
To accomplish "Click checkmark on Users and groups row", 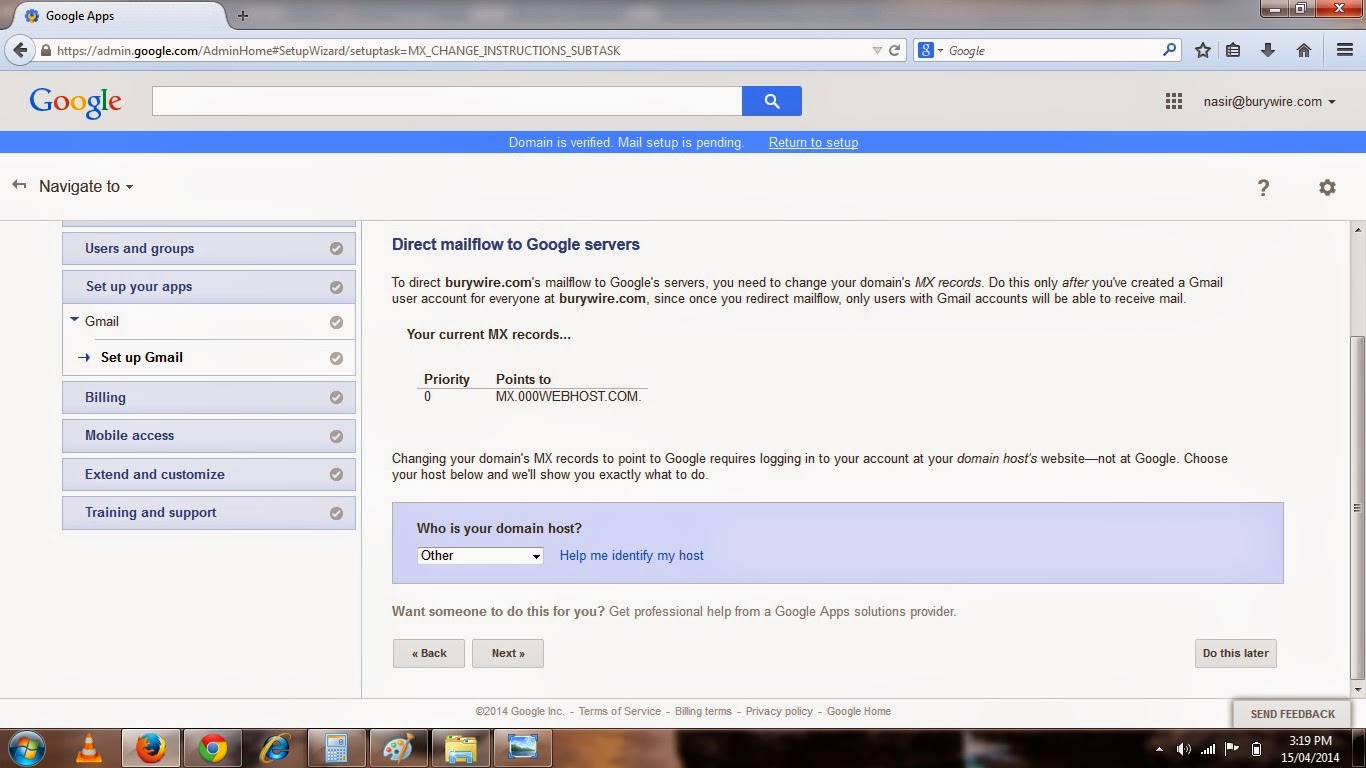I will point(336,249).
